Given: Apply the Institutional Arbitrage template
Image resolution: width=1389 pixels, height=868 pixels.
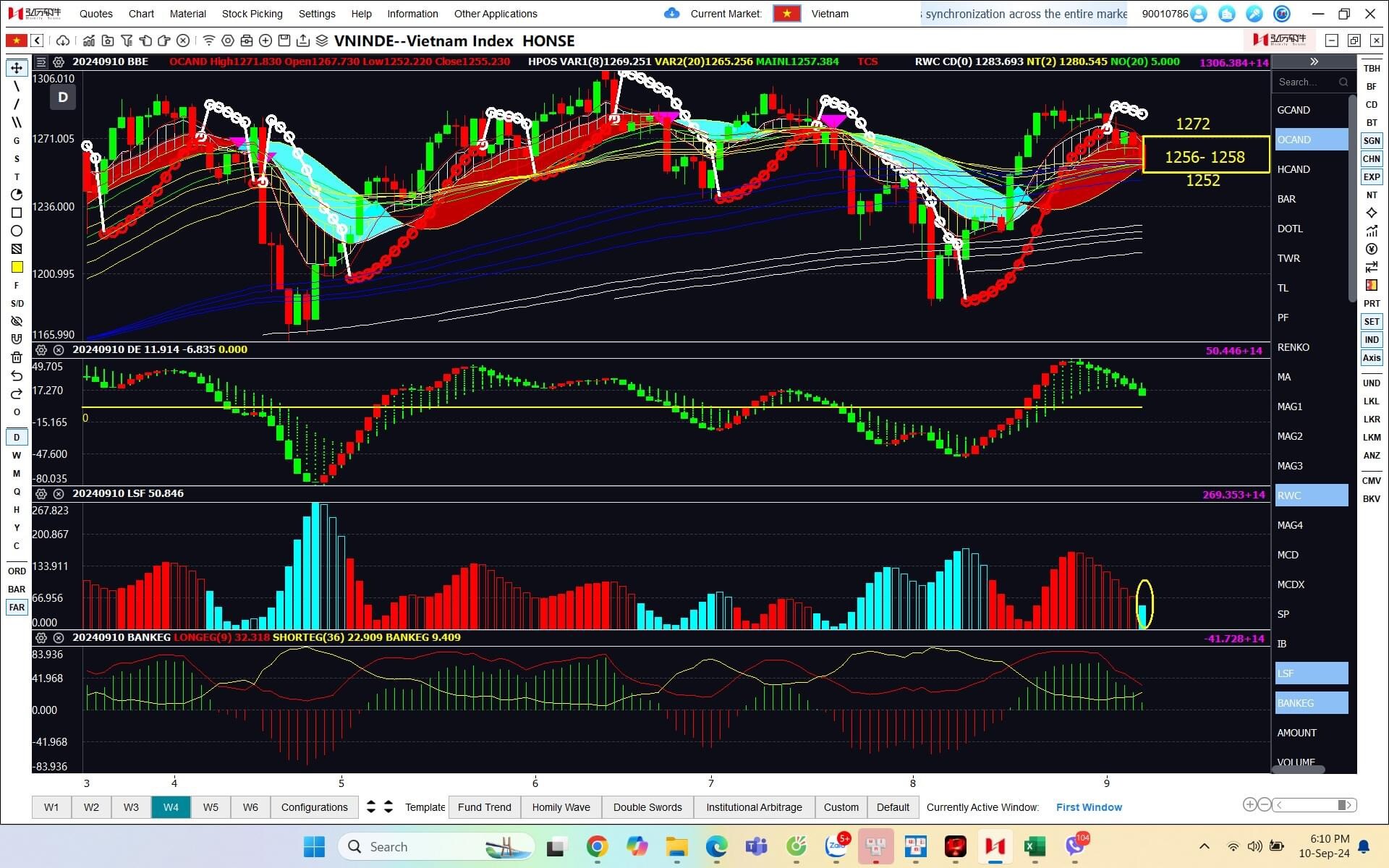Looking at the screenshot, I should coord(755,807).
